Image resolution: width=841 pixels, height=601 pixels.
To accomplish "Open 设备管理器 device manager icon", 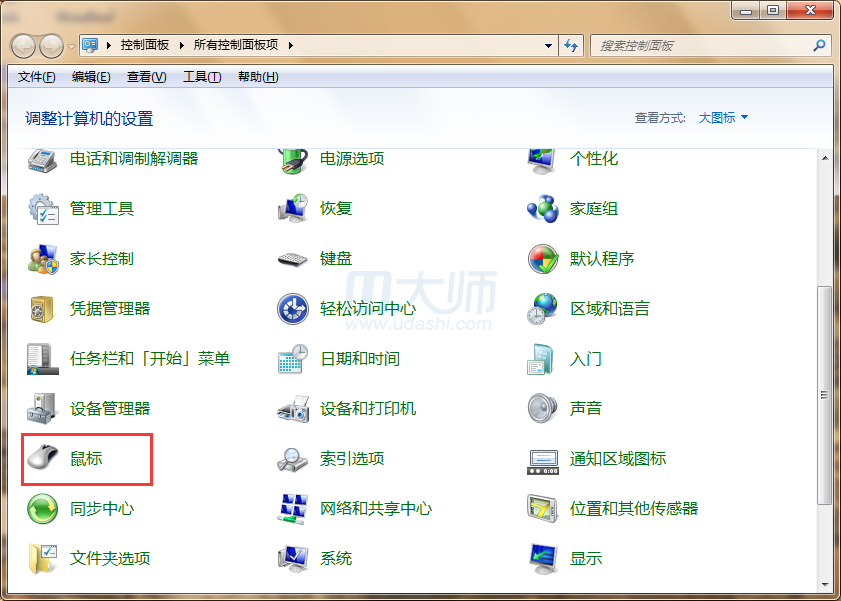I will (43, 408).
